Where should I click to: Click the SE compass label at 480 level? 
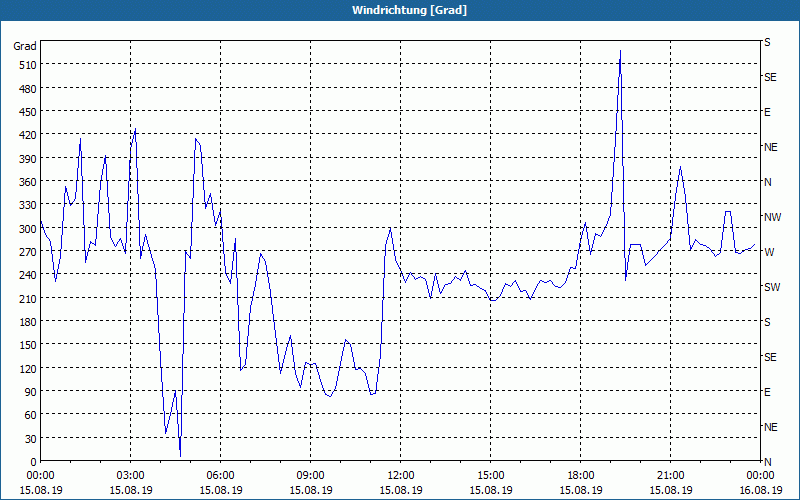click(770, 77)
